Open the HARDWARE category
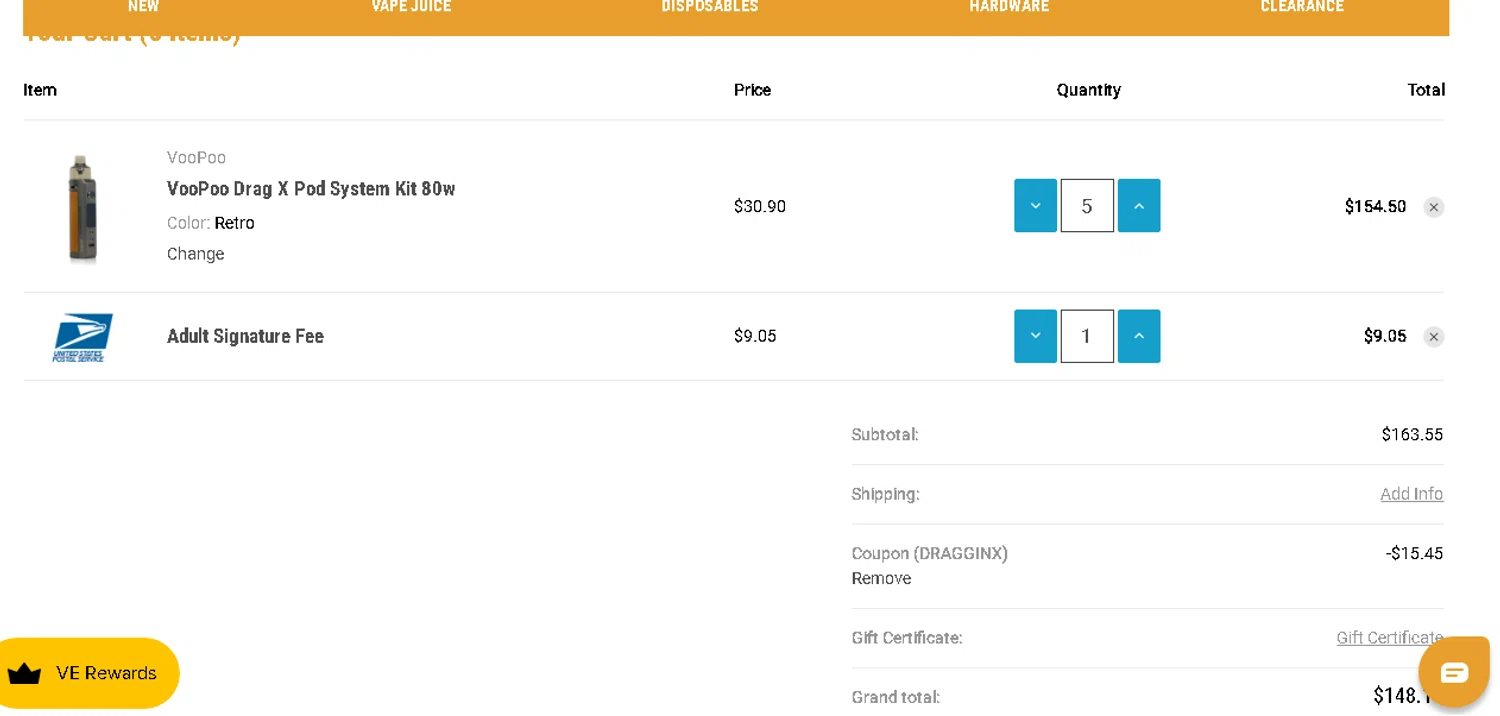 click(1009, 7)
